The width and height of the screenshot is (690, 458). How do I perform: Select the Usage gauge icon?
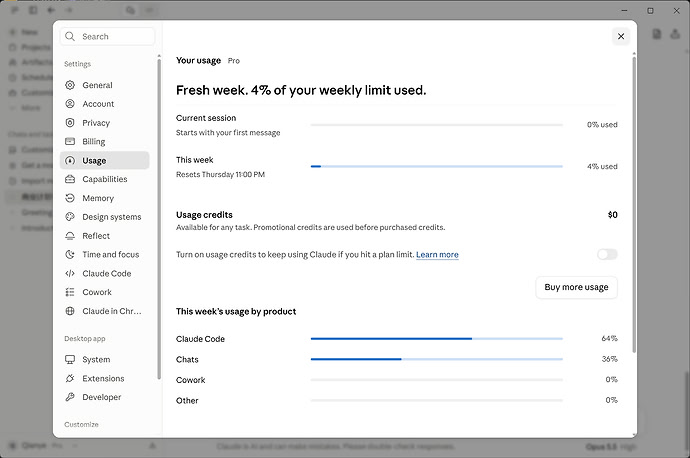[70, 161]
